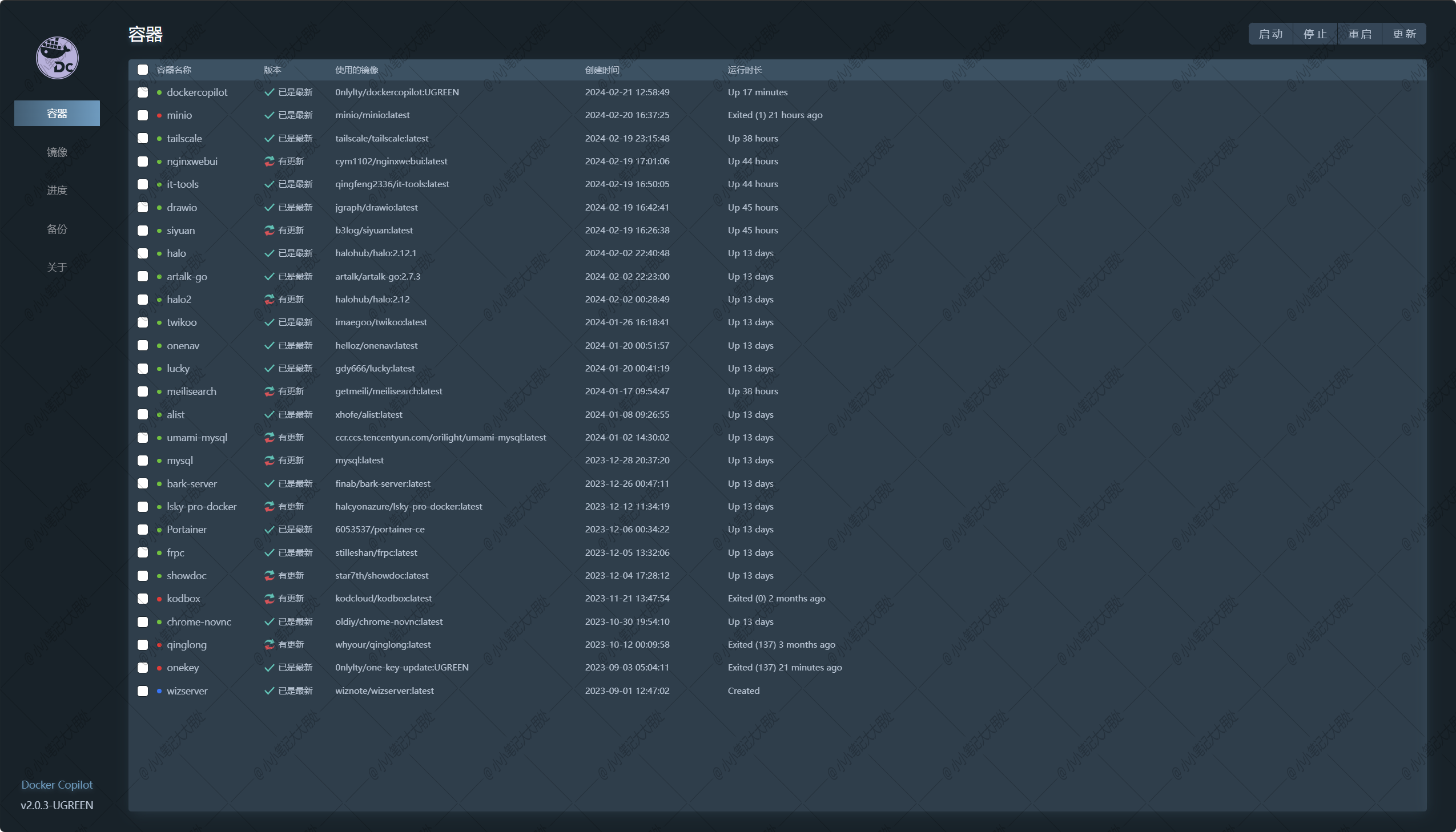Click the up-to-date checkmark for dockercopilot

(270, 92)
